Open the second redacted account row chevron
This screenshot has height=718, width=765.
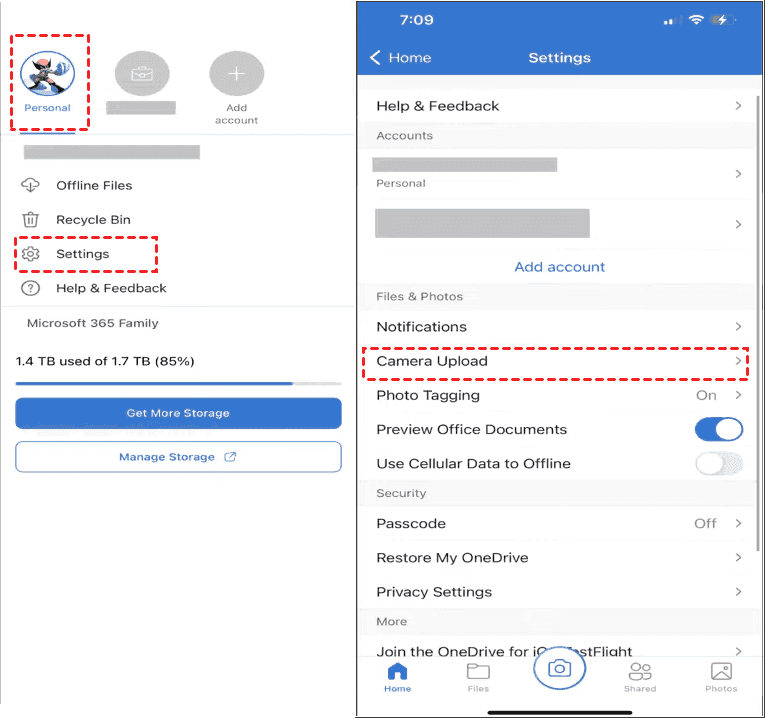click(x=738, y=224)
